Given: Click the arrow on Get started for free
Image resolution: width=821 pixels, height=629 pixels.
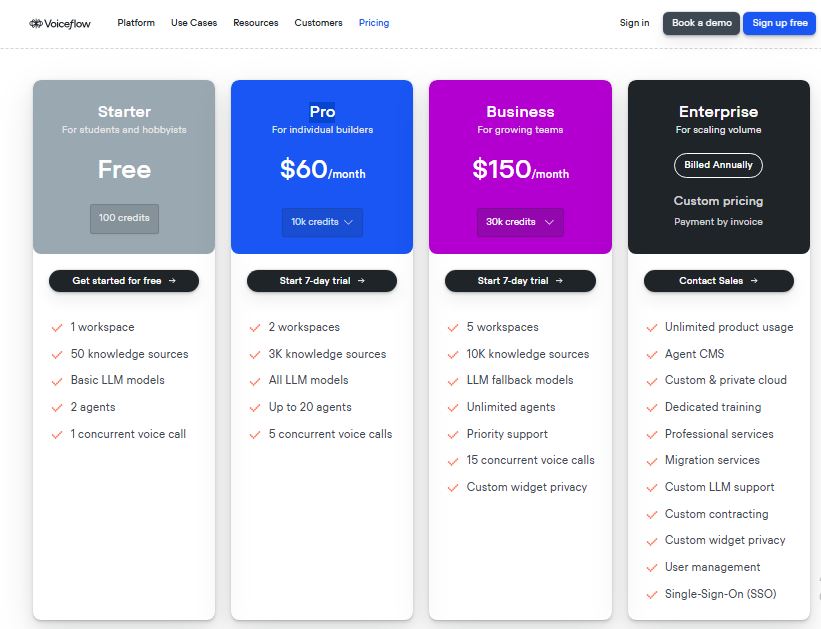Looking at the screenshot, I should coord(172,281).
